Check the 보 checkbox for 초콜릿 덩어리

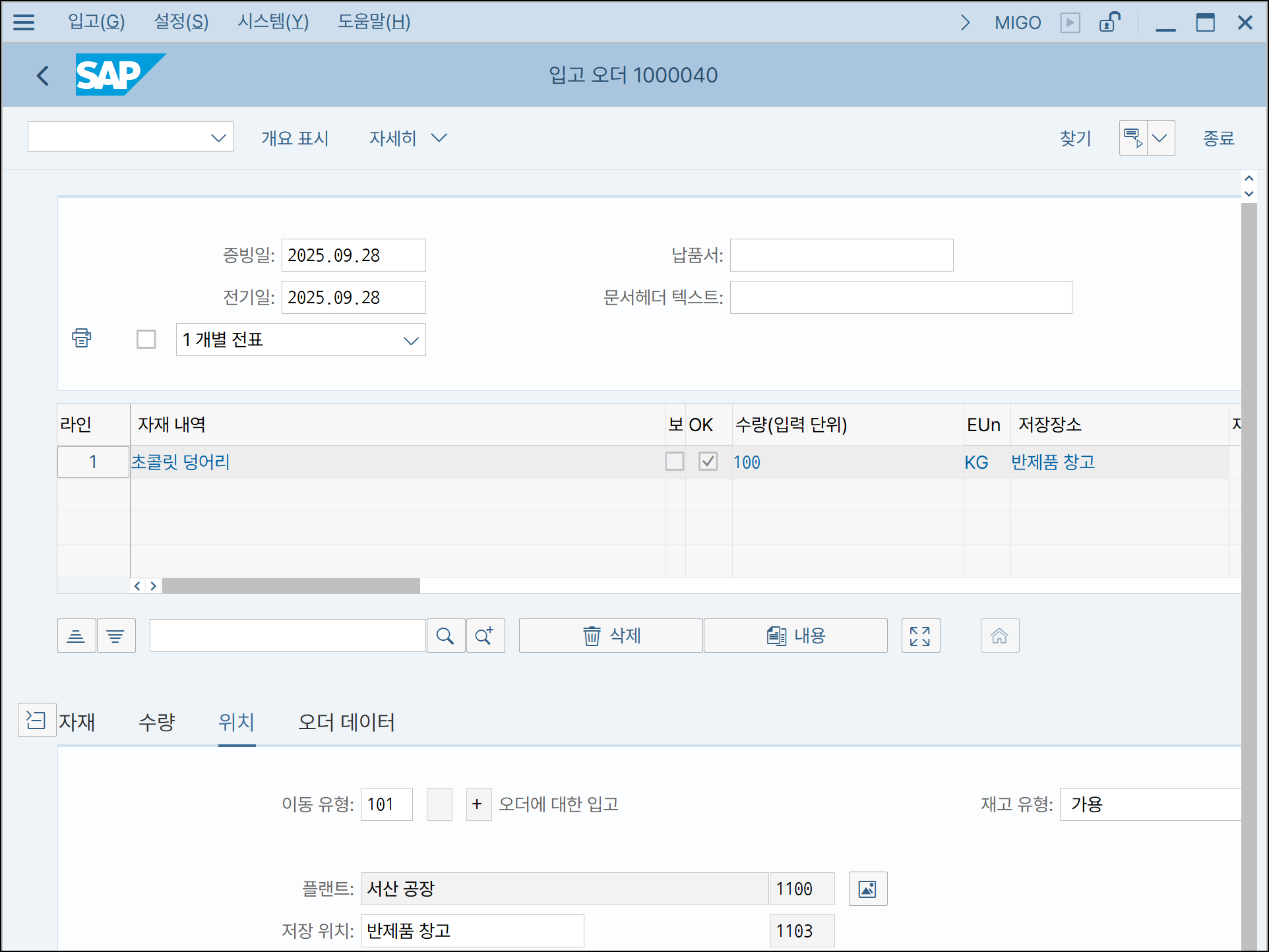tap(675, 461)
